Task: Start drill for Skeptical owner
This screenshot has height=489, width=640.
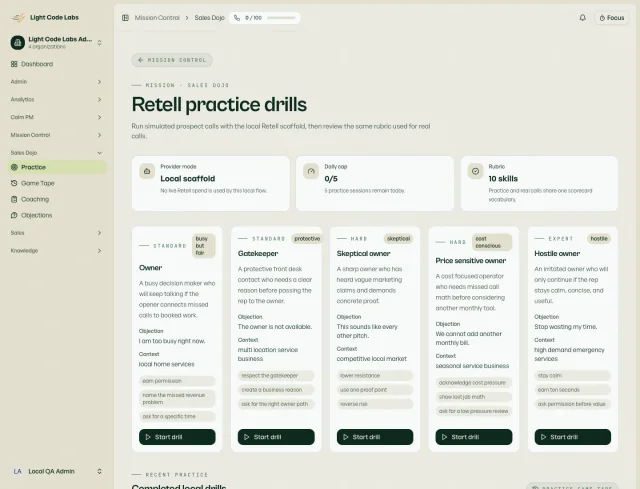Action: coord(375,437)
